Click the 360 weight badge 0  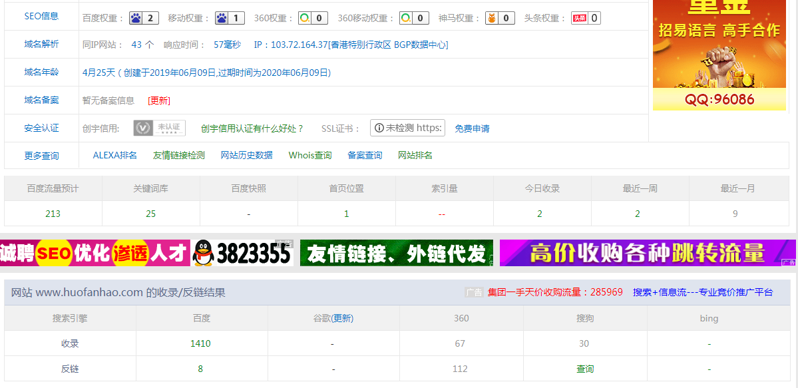point(312,18)
